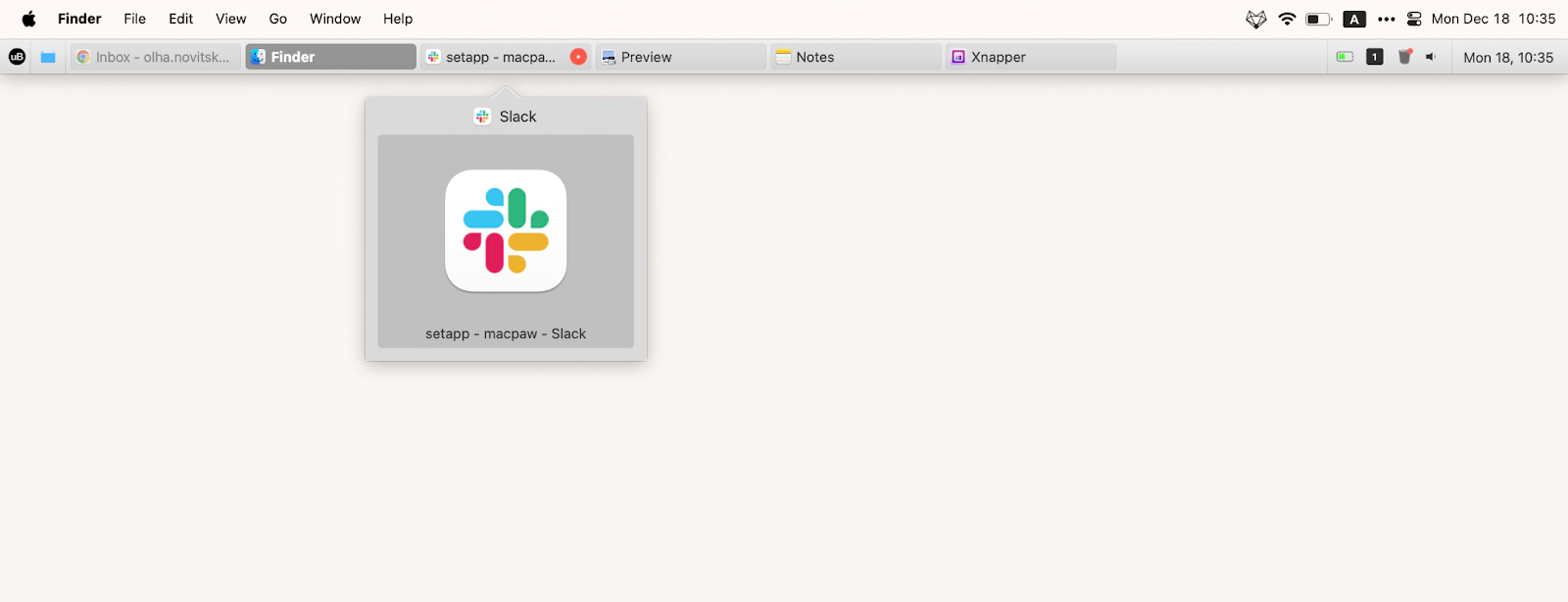Click the setapp - macpaw - Slack caption

click(506, 333)
